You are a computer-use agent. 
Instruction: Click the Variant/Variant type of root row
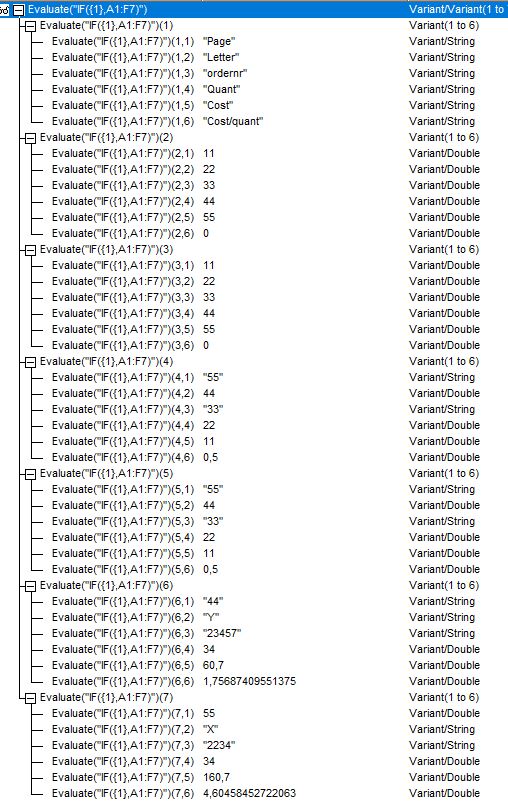click(x=456, y=9)
